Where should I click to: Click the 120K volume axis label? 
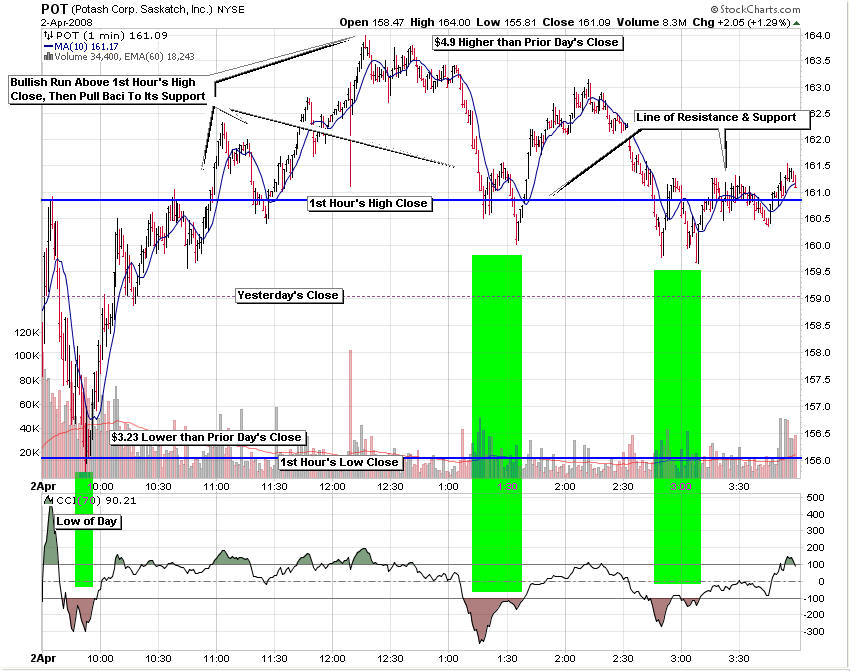click(27, 333)
